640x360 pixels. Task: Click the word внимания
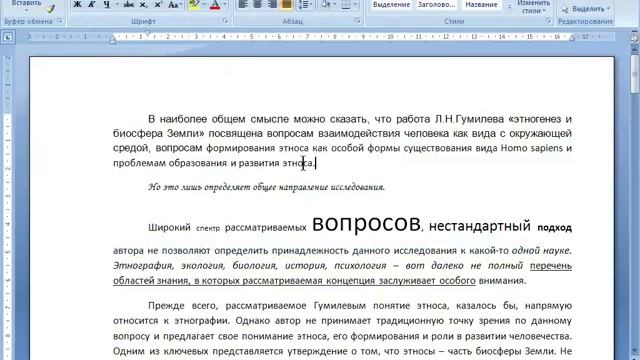click(502, 281)
